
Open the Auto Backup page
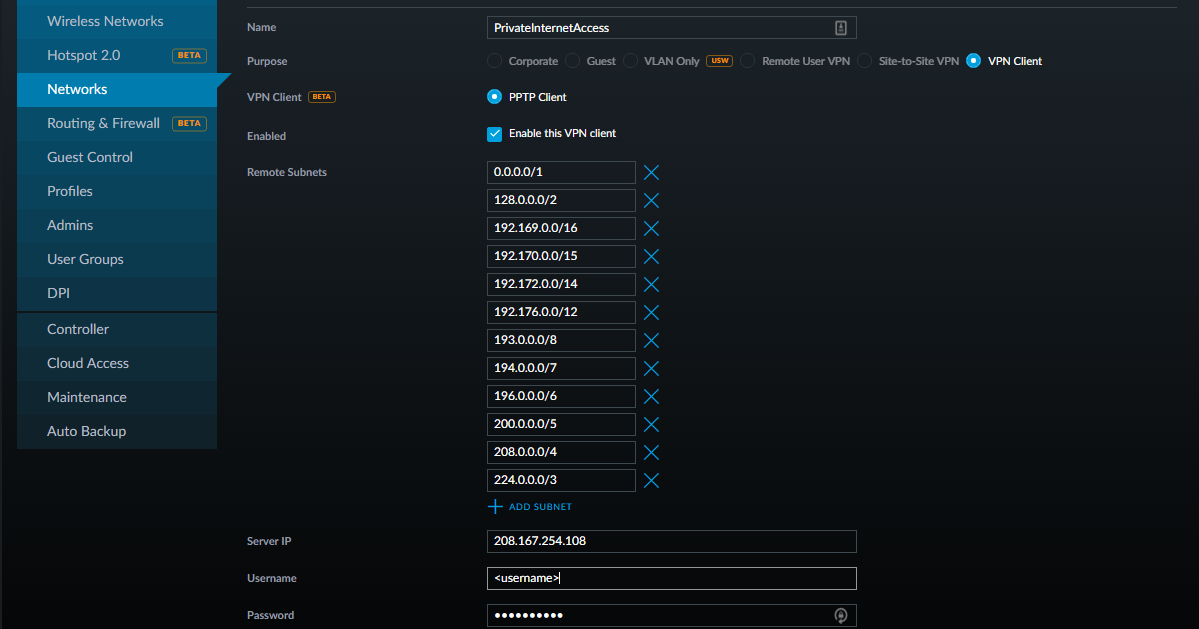click(x=87, y=431)
